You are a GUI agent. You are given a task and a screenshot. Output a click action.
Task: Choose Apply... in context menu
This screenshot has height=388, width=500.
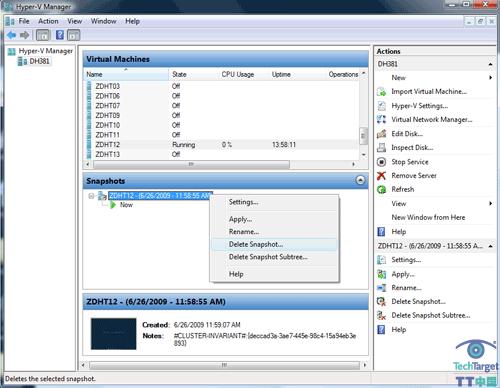274,219
